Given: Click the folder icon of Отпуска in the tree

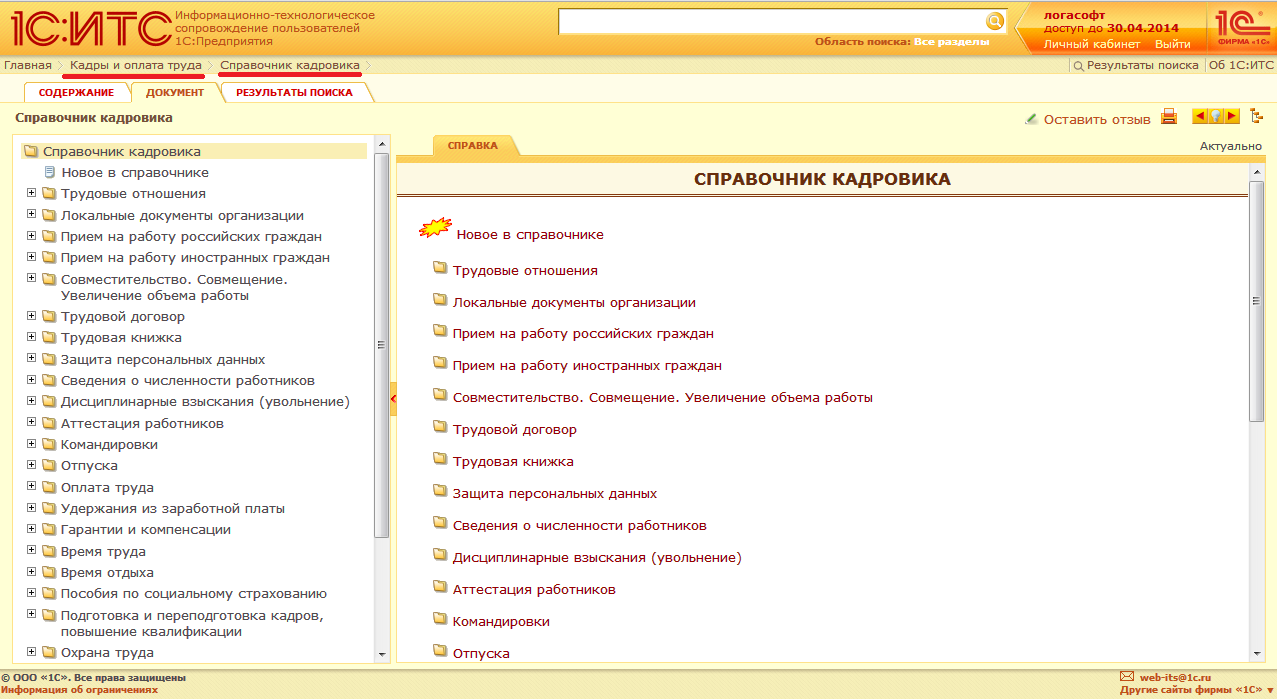Looking at the screenshot, I should (49, 465).
